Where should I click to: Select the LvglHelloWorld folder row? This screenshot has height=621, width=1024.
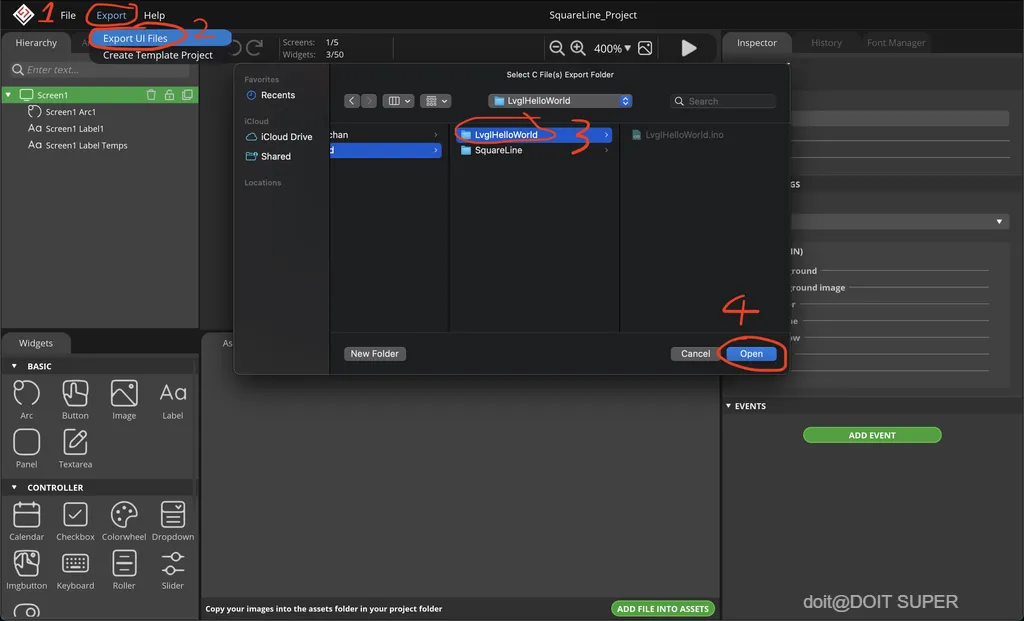pyautogui.click(x=534, y=135)
